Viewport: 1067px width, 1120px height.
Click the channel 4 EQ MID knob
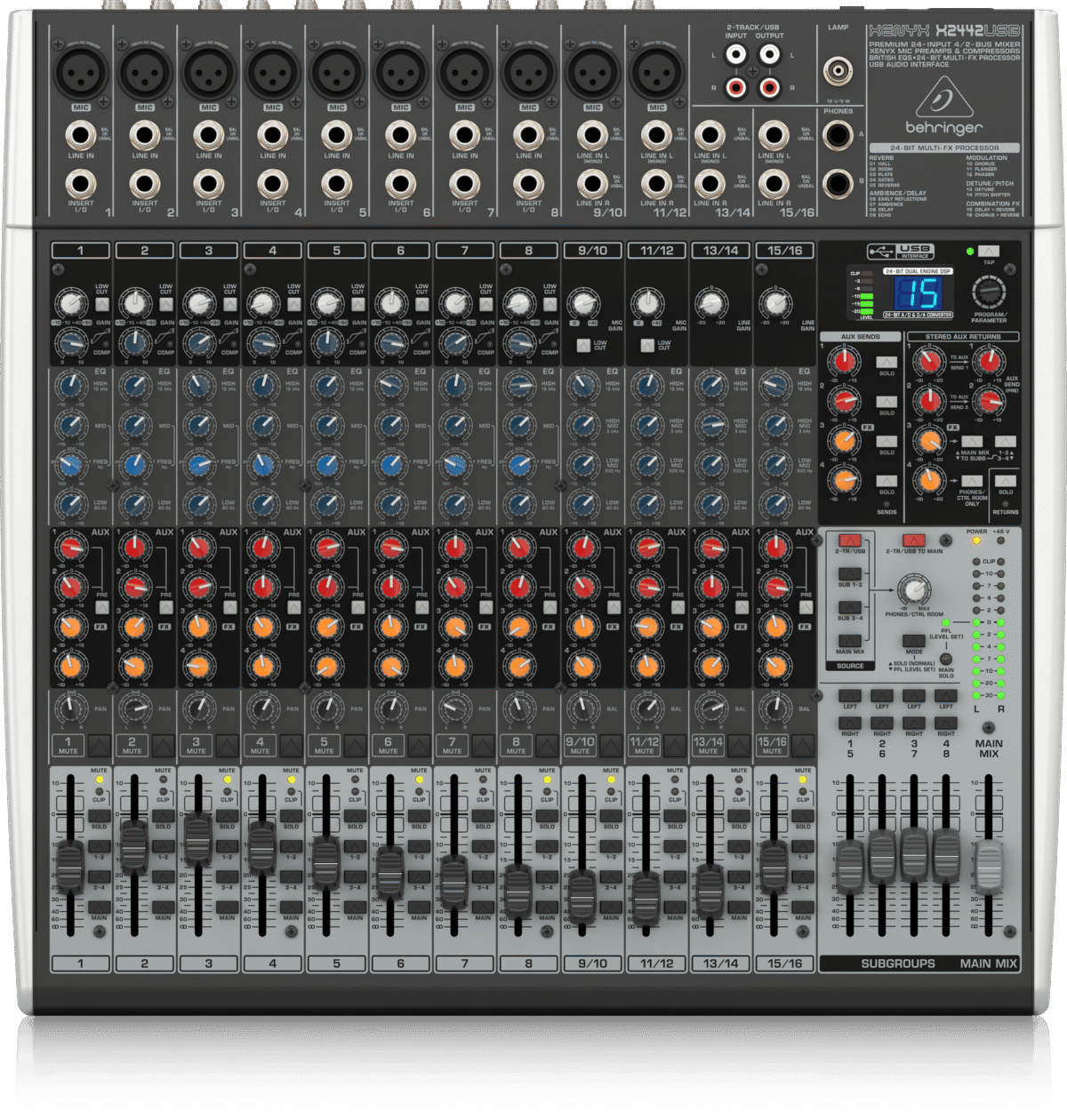(x=261, y=424)
